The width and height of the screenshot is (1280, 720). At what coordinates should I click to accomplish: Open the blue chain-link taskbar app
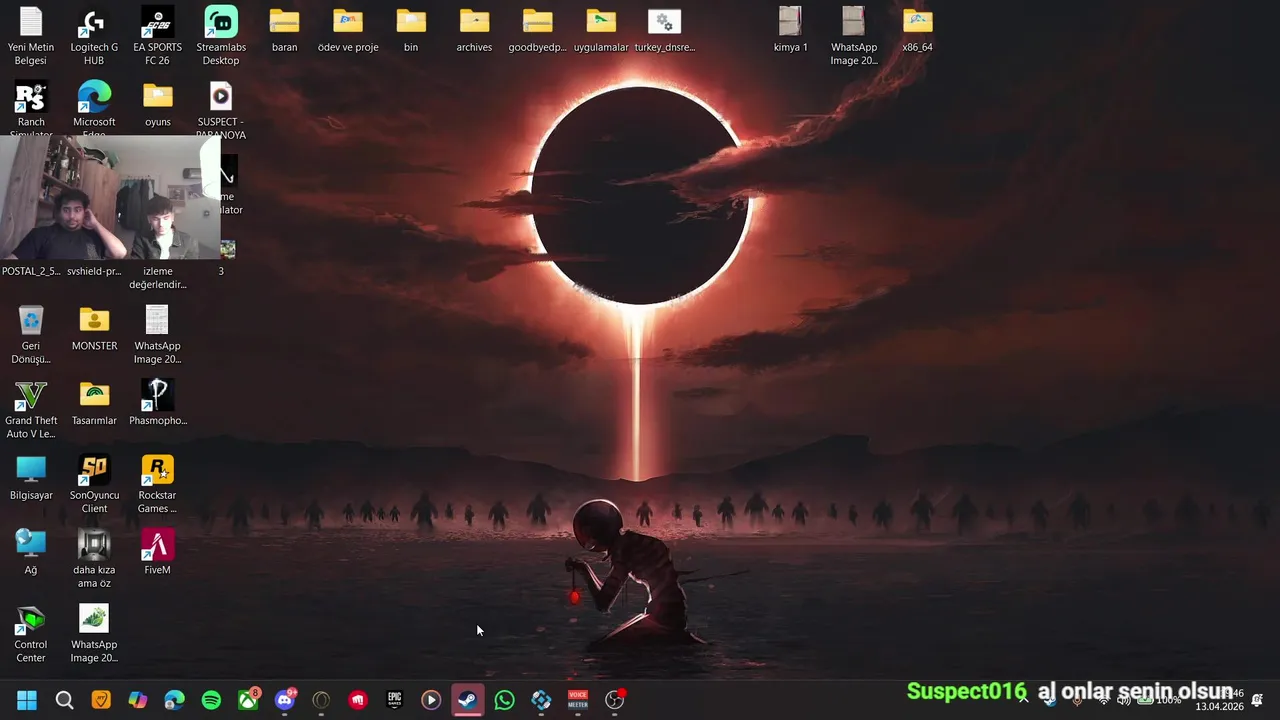[x=541, y=700]
